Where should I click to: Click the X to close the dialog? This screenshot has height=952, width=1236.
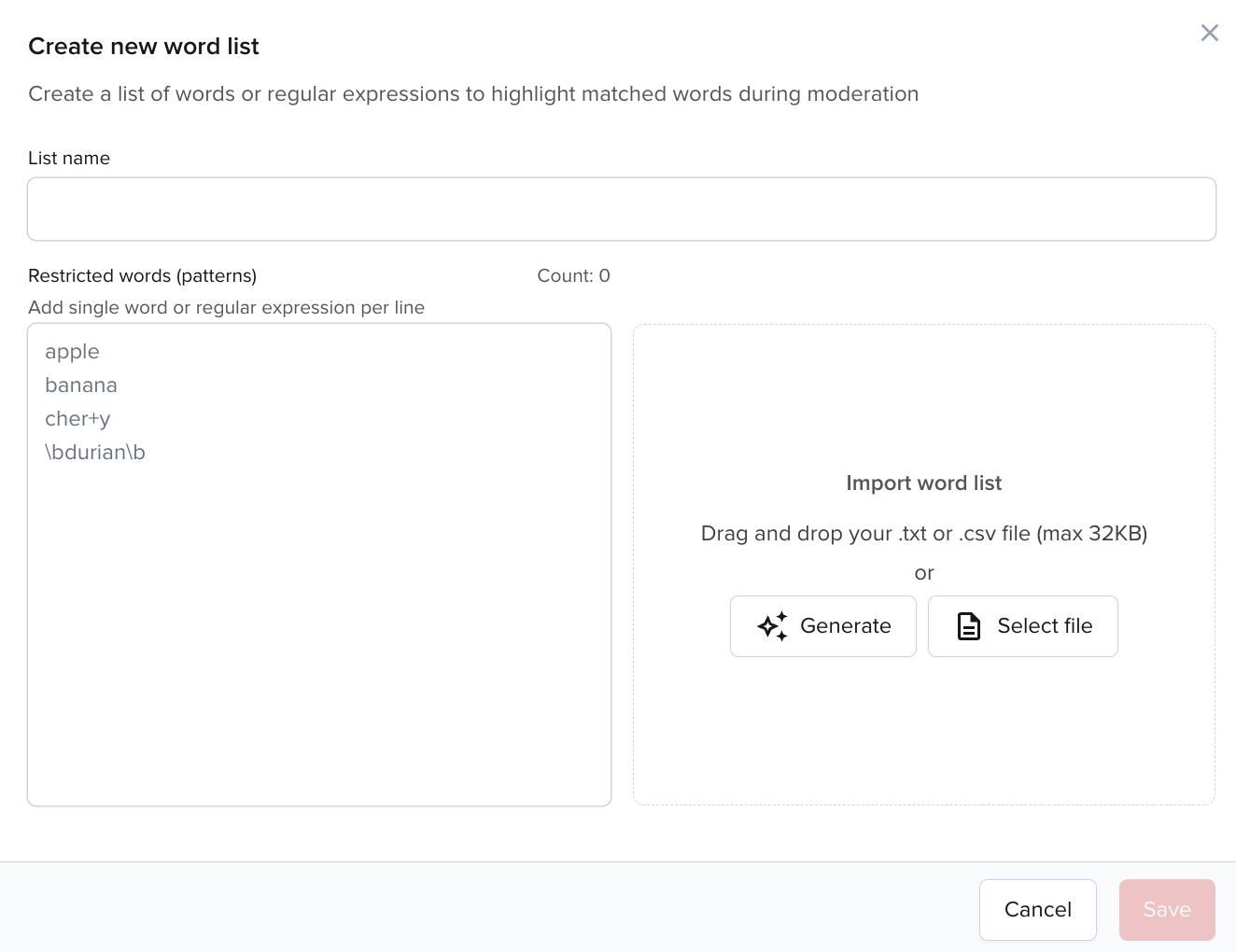[1210, 33]
